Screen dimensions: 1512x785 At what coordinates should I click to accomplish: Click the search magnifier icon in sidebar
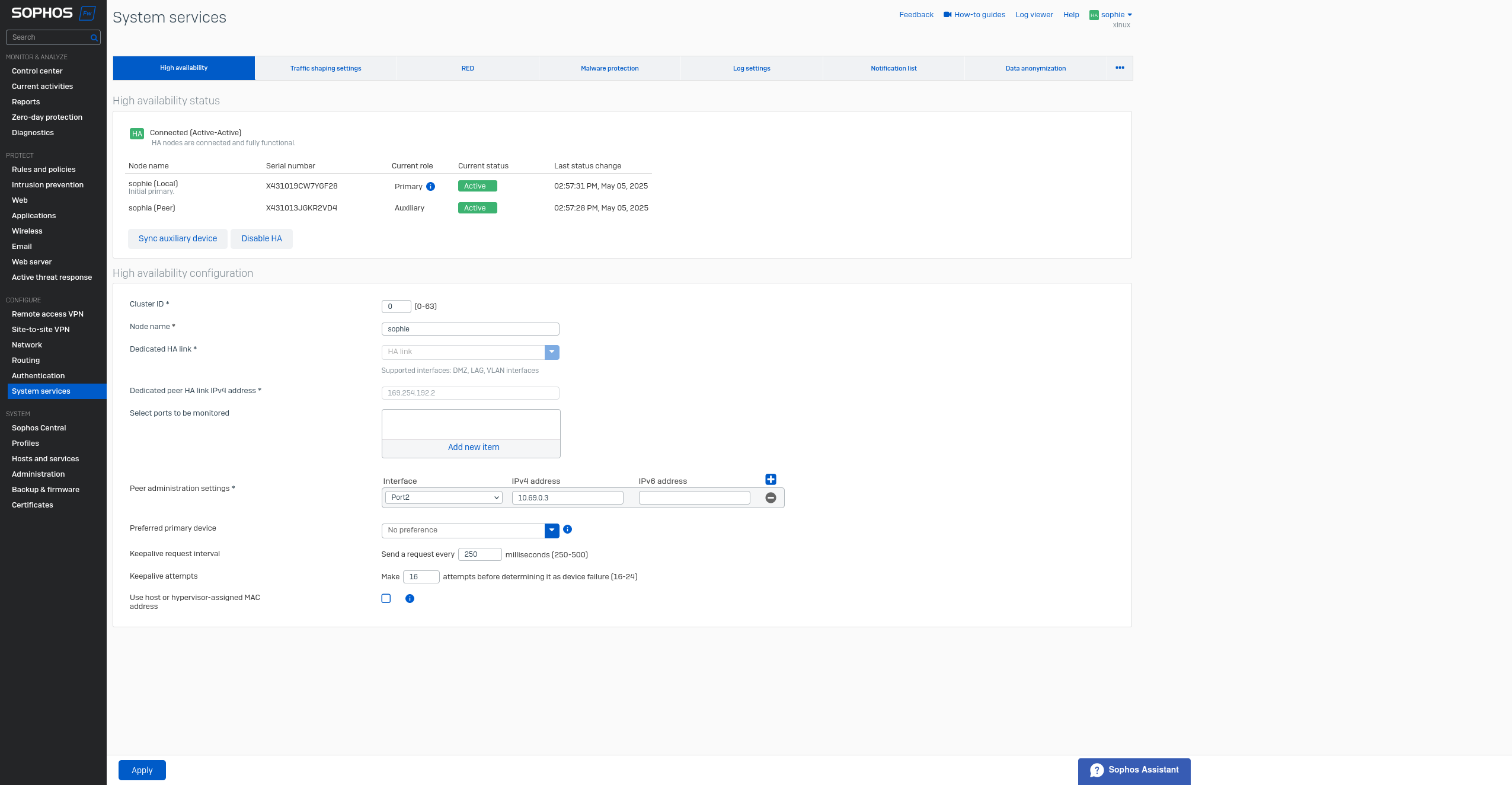click(94, 37)
